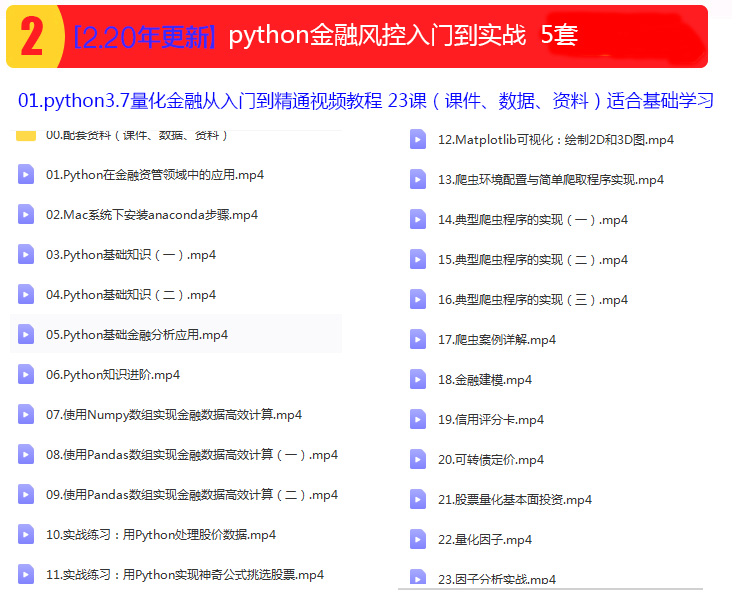
Task: Click video icon of 20.可转债定价.mp4
Action: coord(418,460)
